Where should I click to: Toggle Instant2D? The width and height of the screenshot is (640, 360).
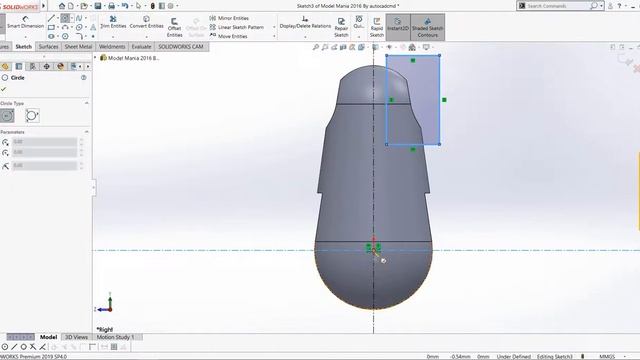coord(398,27)
